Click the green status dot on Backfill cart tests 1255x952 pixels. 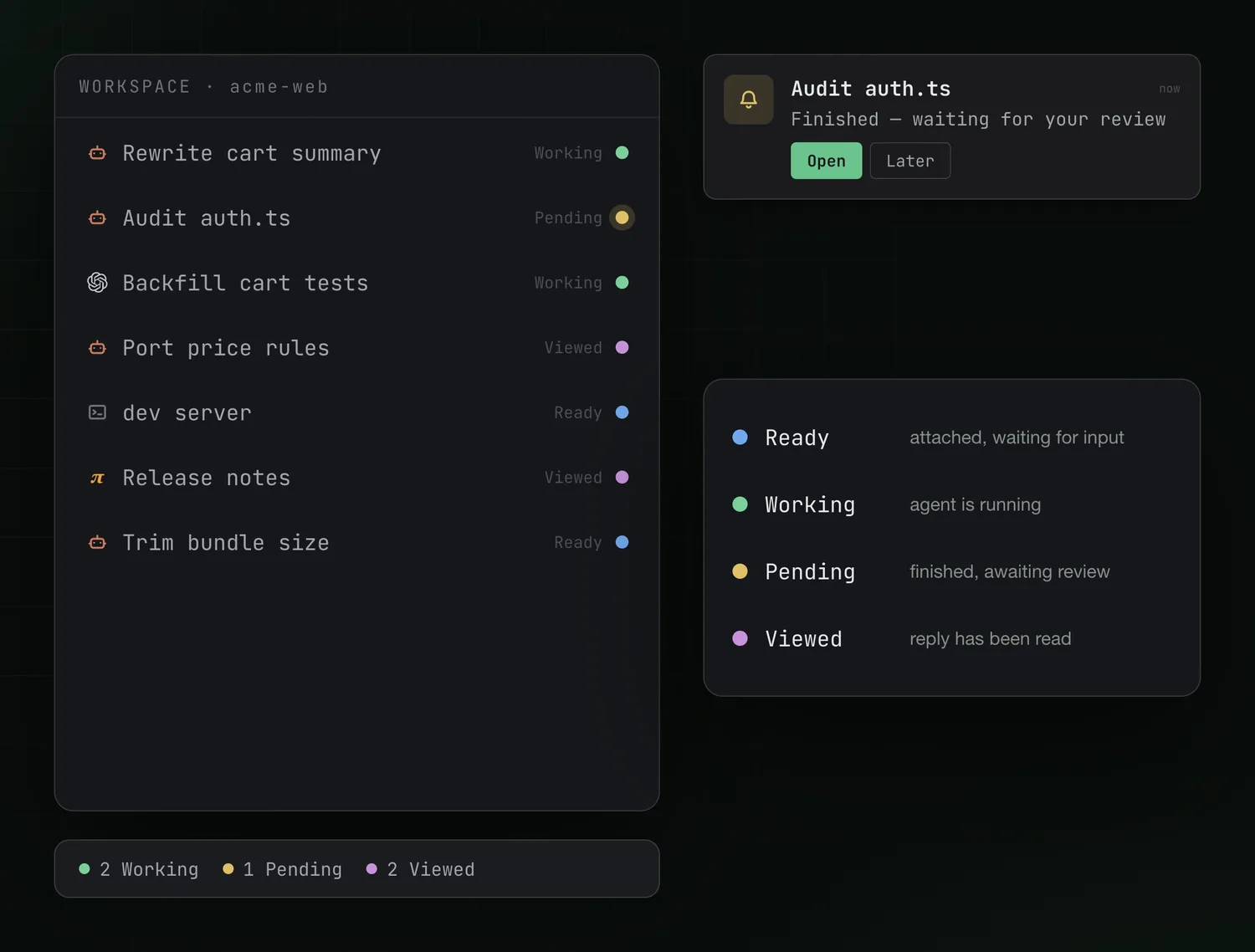pyautogui.click(x=622, y=283)
